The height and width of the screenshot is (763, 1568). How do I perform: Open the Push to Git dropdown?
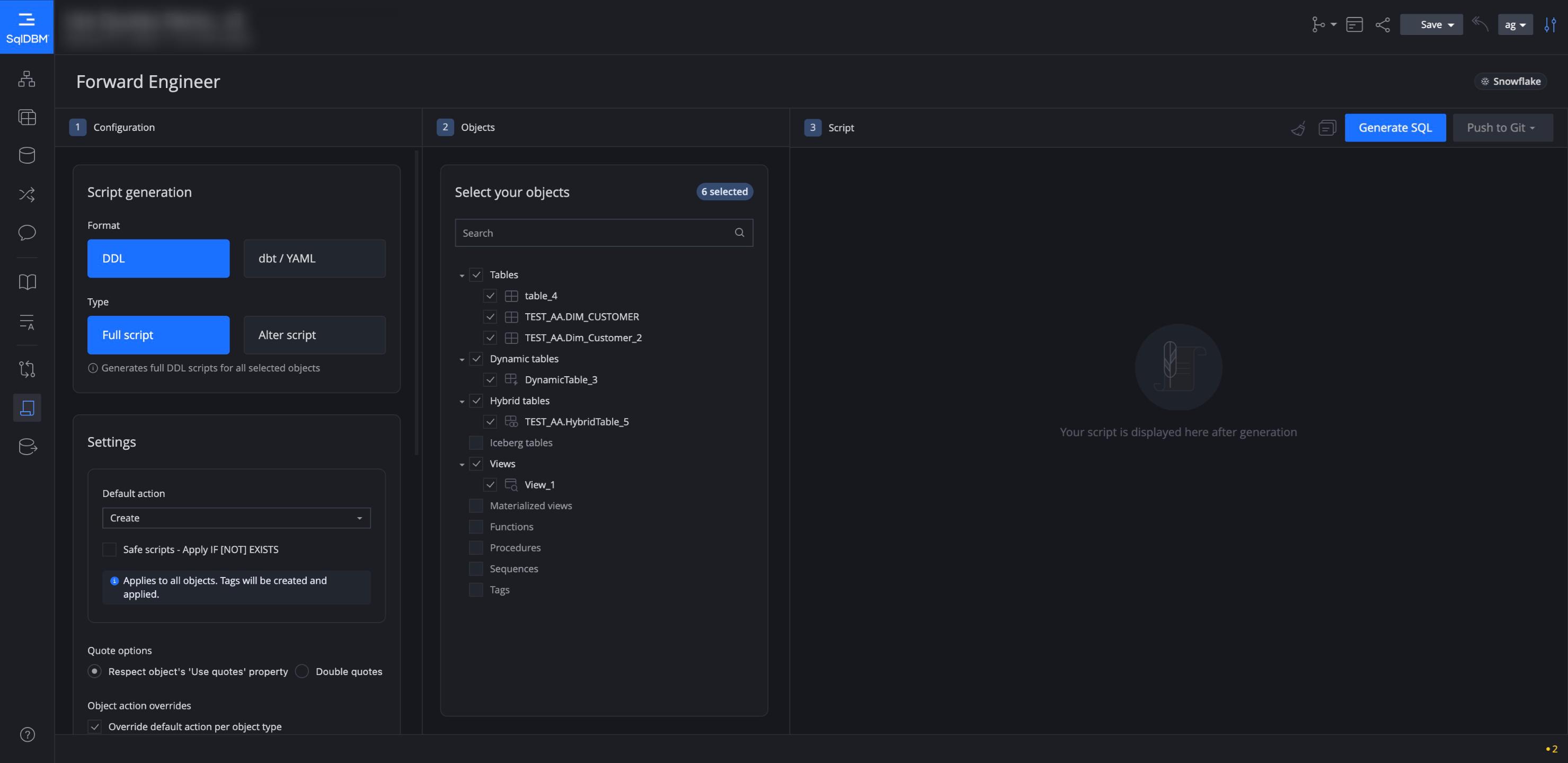click(1502, 128)
